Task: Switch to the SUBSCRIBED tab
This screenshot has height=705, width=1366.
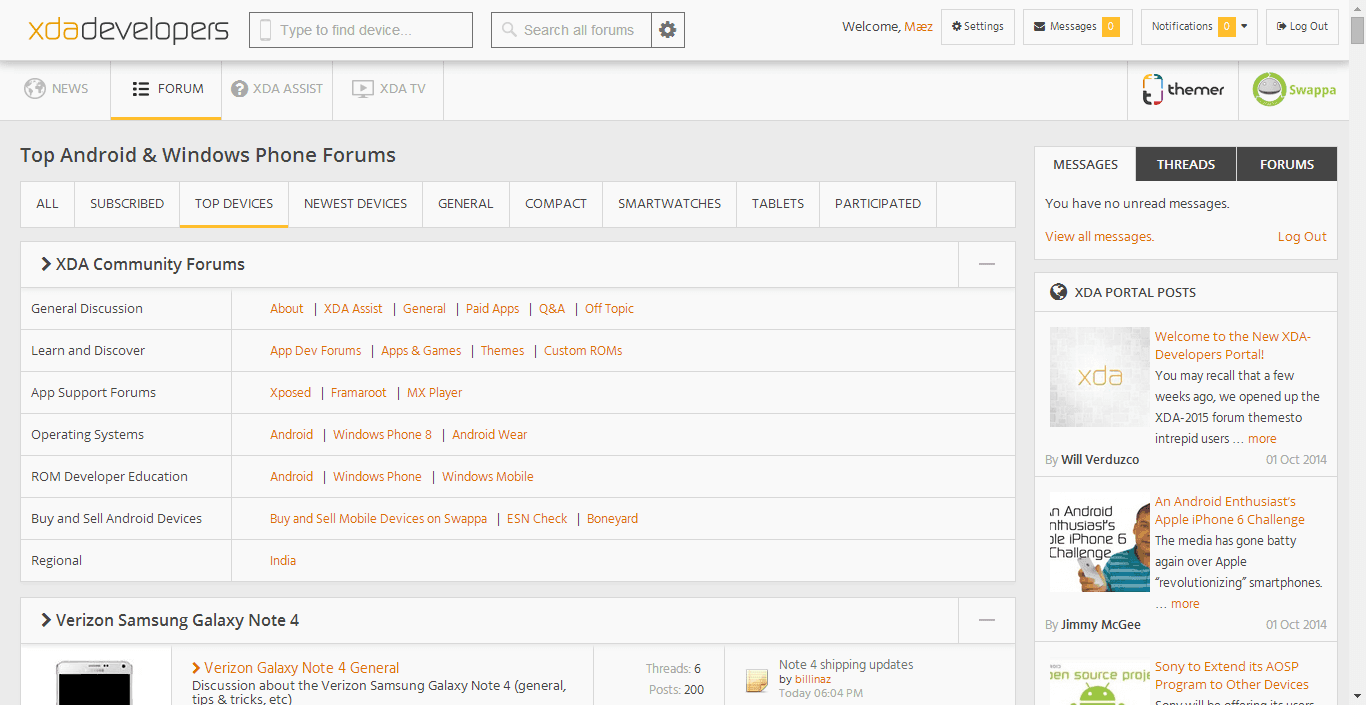Action: coord(127,204)
